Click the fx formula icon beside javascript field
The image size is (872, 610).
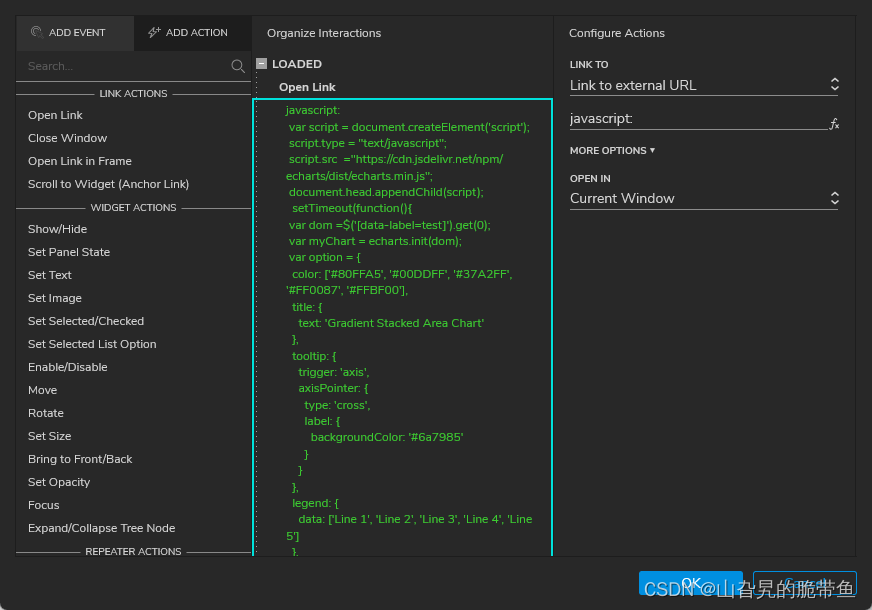834,123
